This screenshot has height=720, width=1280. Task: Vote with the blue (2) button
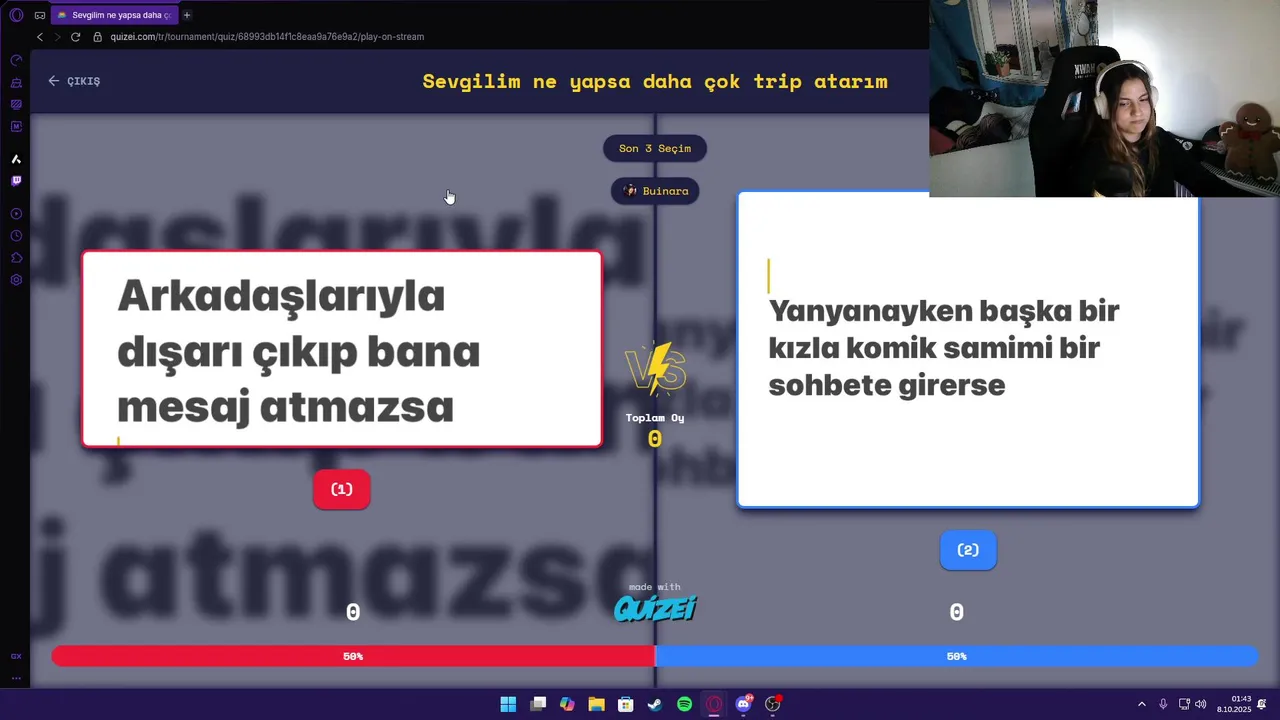pyautogui.click(x=968, y=550)
